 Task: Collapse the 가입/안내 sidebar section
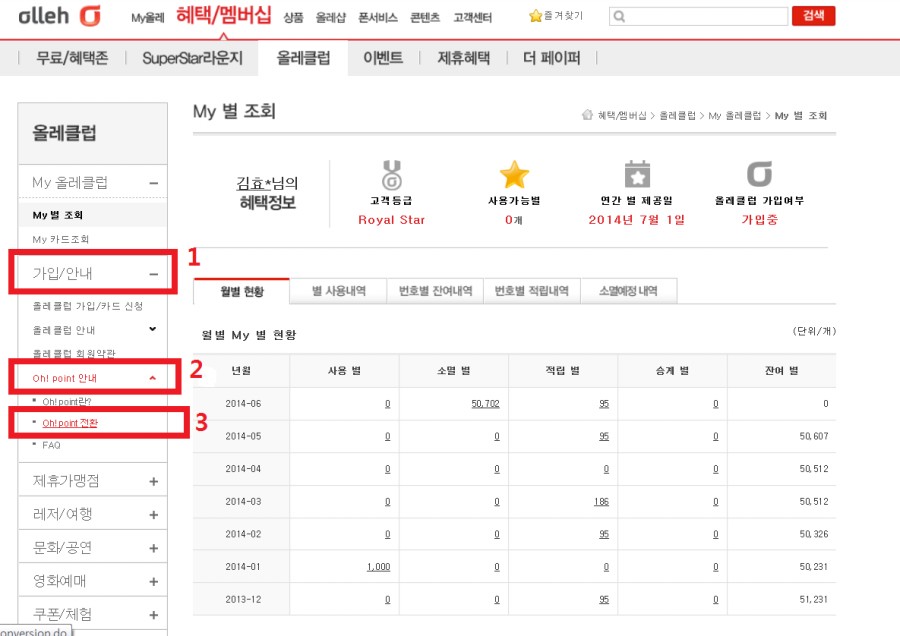(x=153, y=273)
